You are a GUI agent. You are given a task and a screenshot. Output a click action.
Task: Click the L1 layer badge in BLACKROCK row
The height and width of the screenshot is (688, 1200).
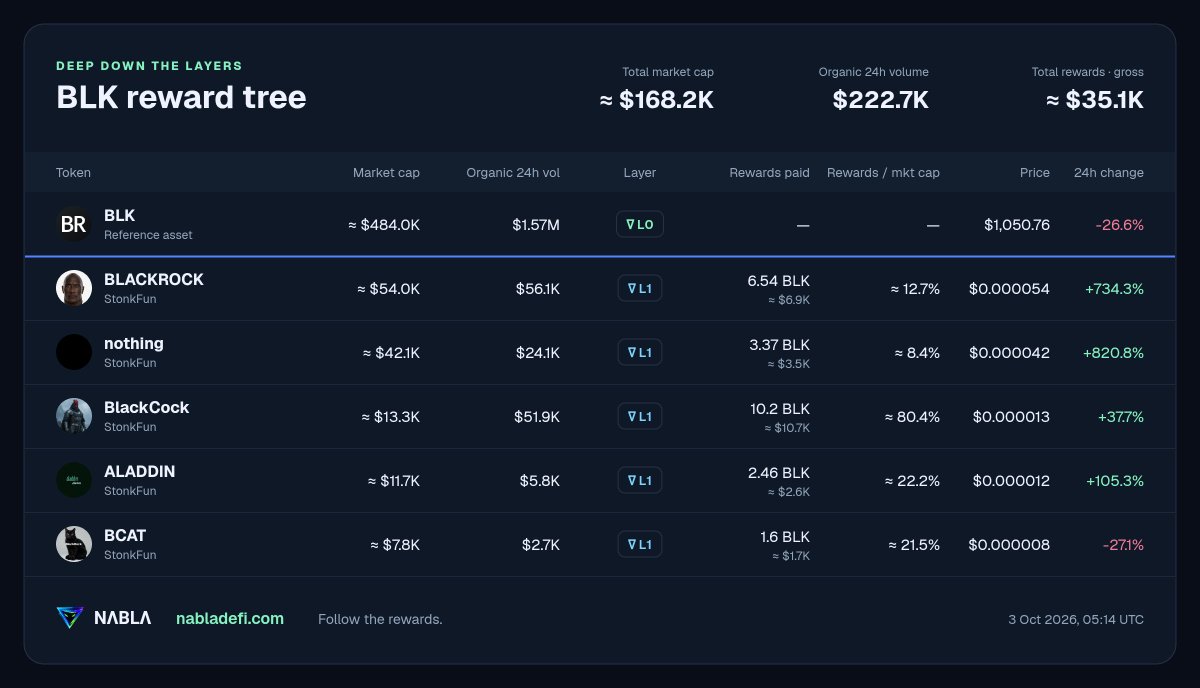point(640,289)
